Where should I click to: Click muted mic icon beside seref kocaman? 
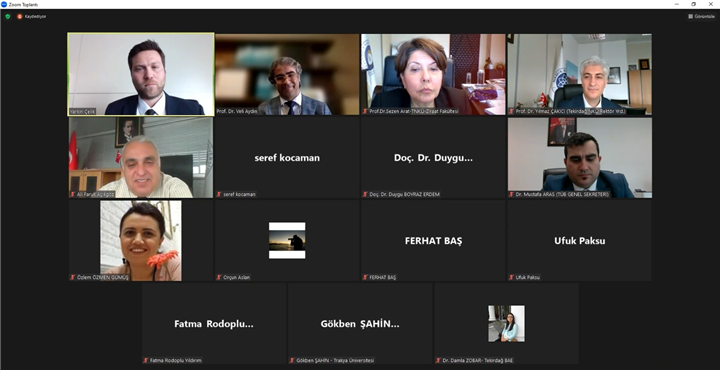219,194
